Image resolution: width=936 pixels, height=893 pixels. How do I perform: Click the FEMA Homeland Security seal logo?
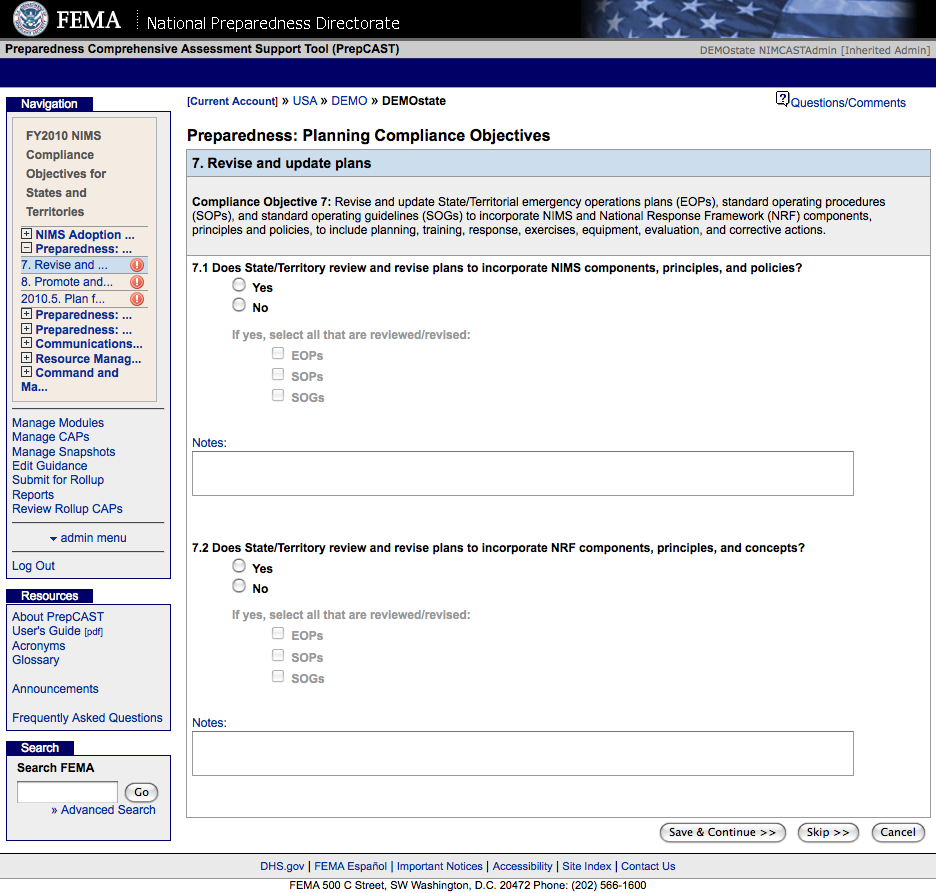pos(30,20)
